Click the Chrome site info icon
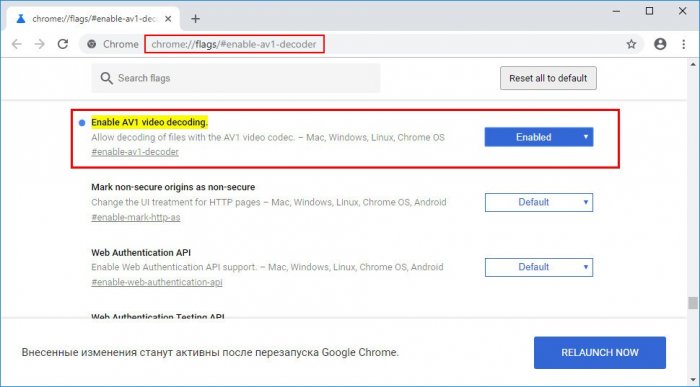The width and height of the screenshot is (700, 387). pyautogui.click(x=92, y=44)
